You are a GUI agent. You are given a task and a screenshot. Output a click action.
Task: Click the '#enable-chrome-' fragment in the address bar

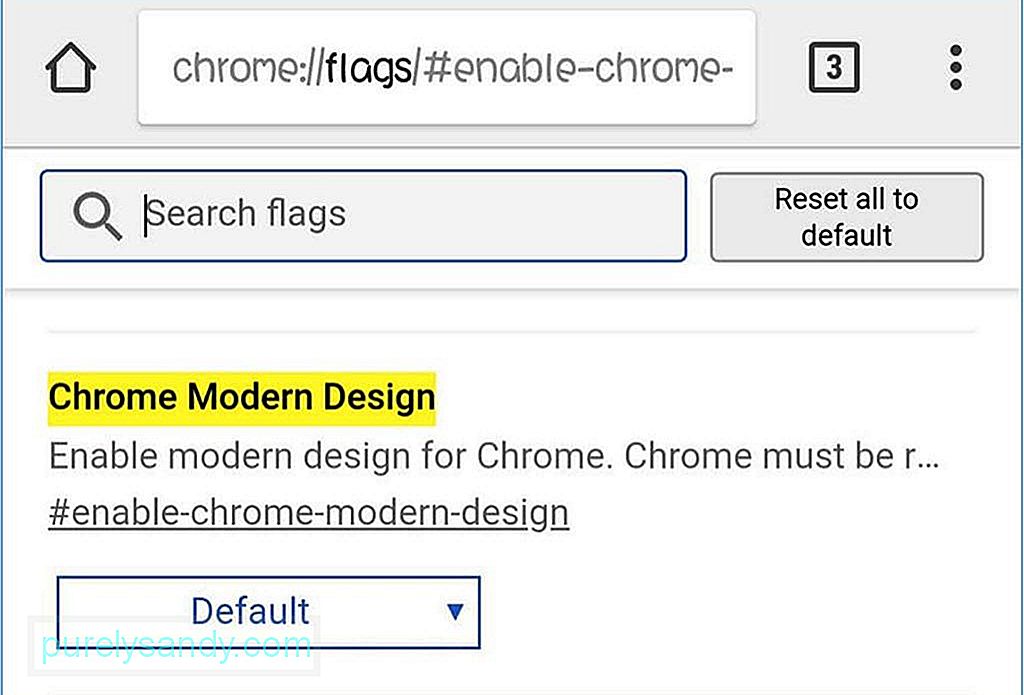[x=578, y=68]
